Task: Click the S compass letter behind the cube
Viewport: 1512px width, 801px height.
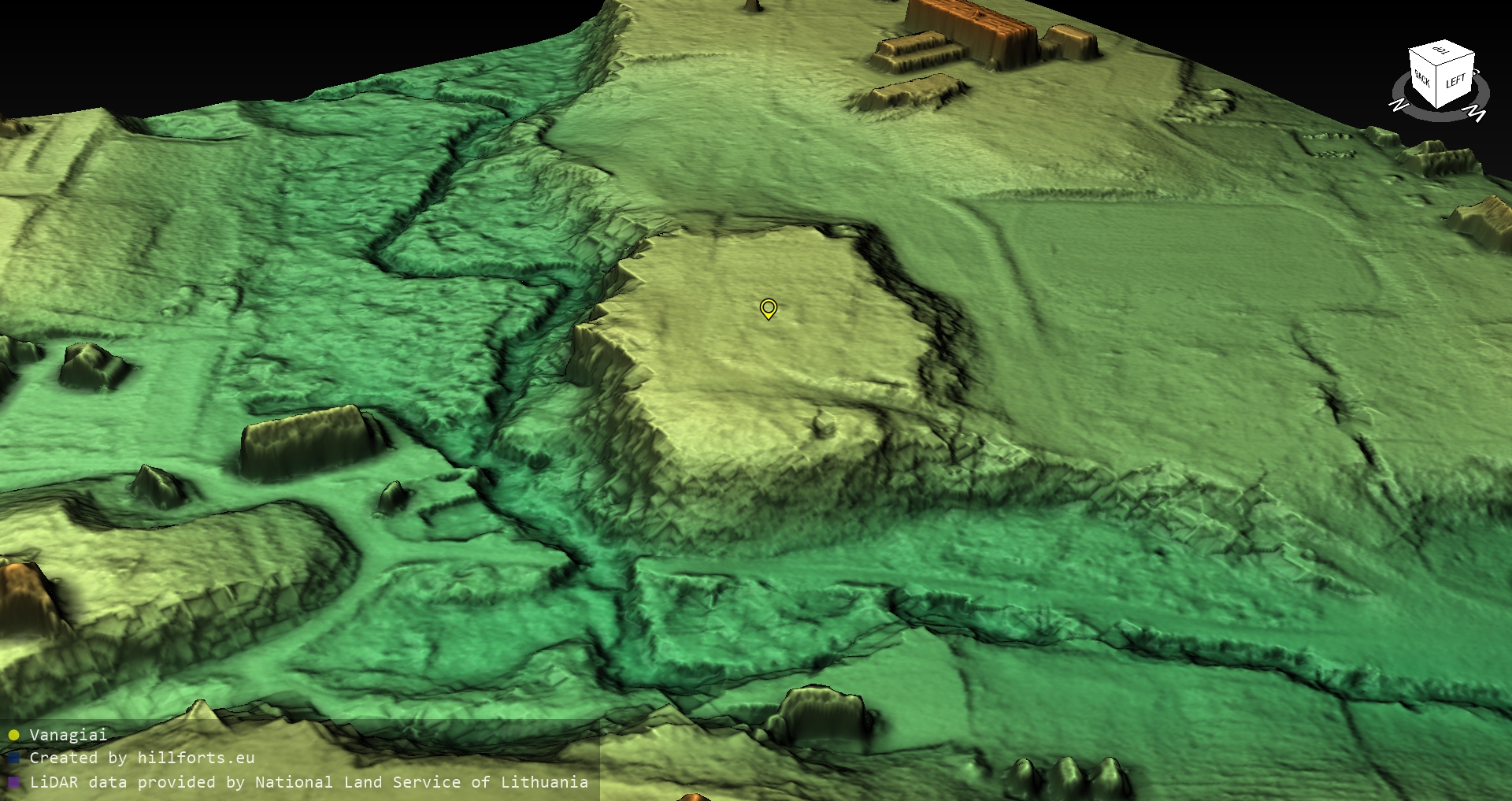Action: [1476, 72]
